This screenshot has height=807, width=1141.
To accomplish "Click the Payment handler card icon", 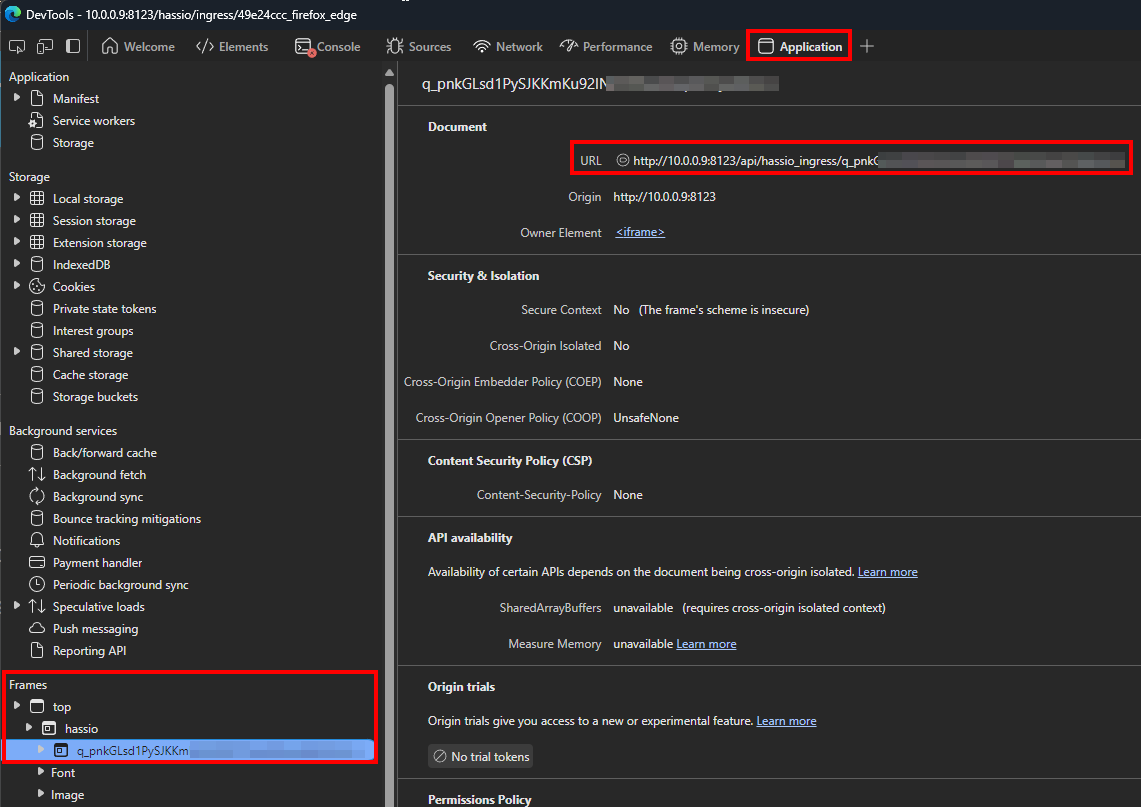I will click(37, 562).
